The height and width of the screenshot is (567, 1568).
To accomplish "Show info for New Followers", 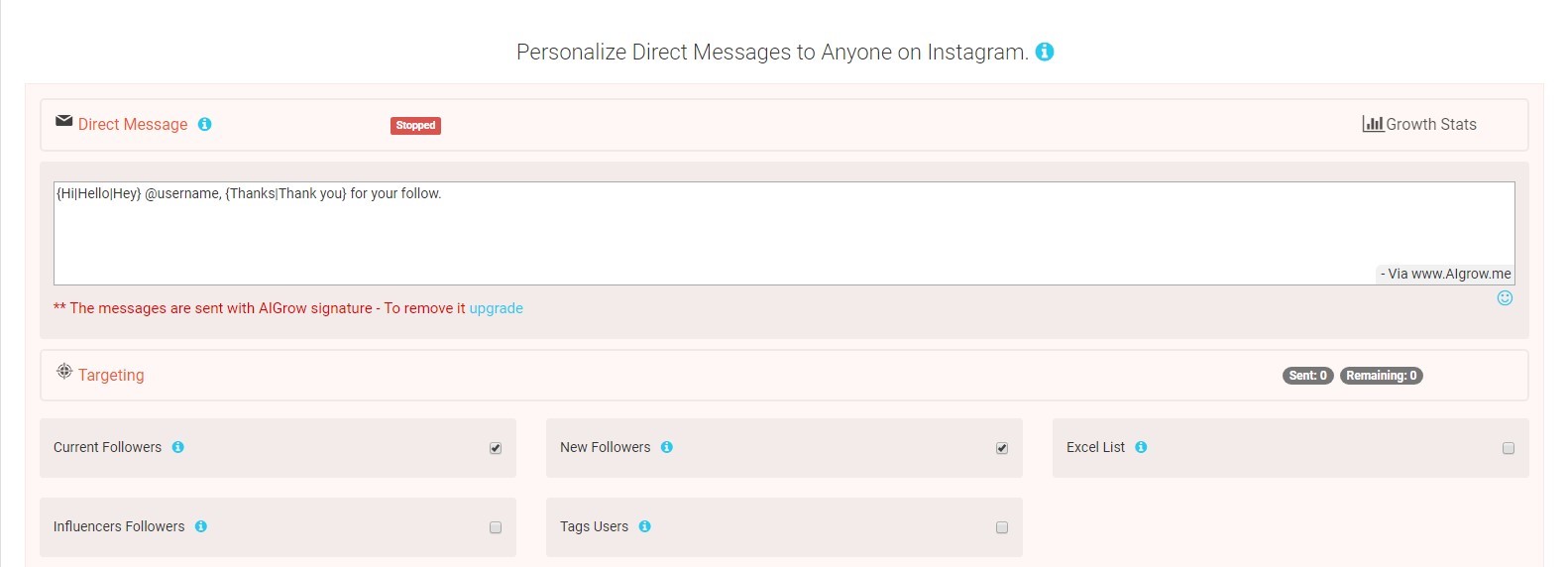I will (x=667, y=447).
